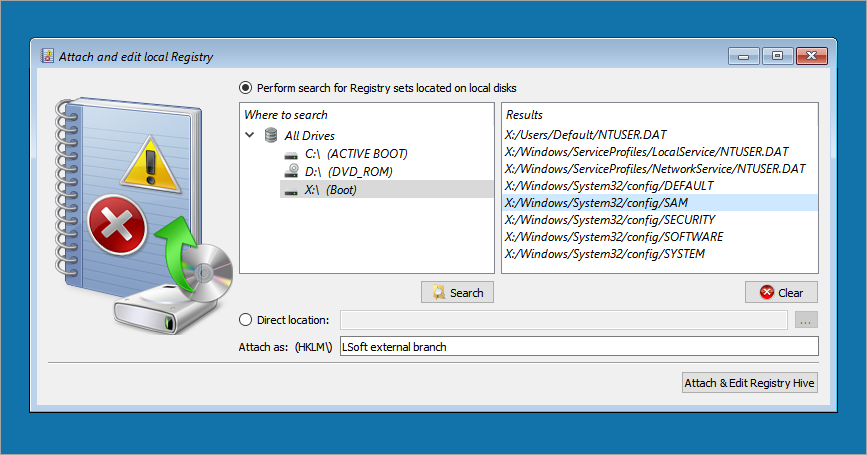Click the All Drives database icon
867x455 pixels.
pyautogui.click(x=271, y=135)
